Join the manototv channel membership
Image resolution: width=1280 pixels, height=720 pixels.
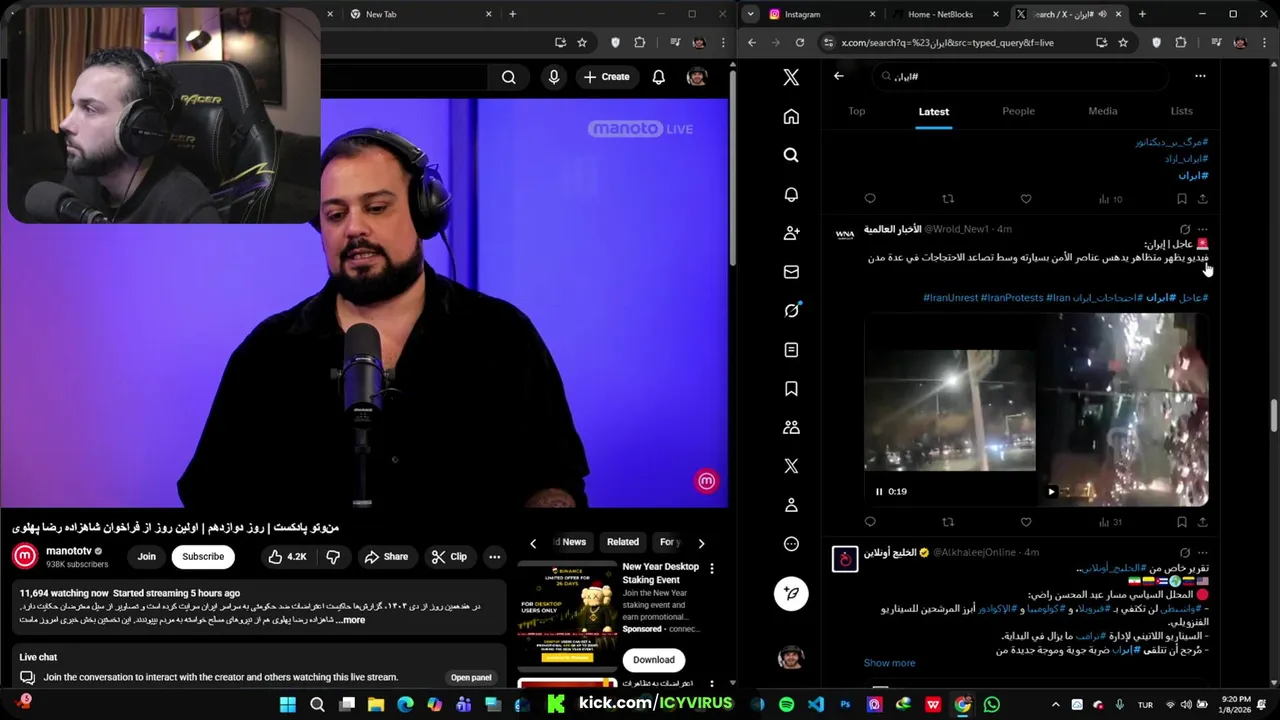click(146, 557)
